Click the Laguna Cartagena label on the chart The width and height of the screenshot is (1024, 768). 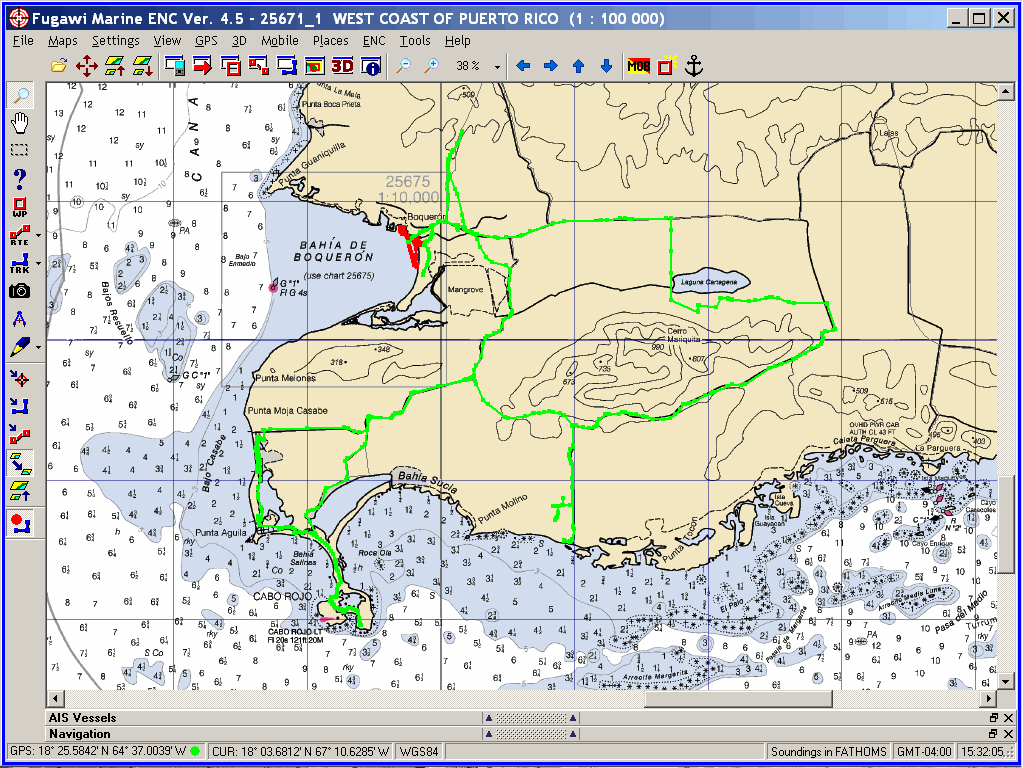711,281
